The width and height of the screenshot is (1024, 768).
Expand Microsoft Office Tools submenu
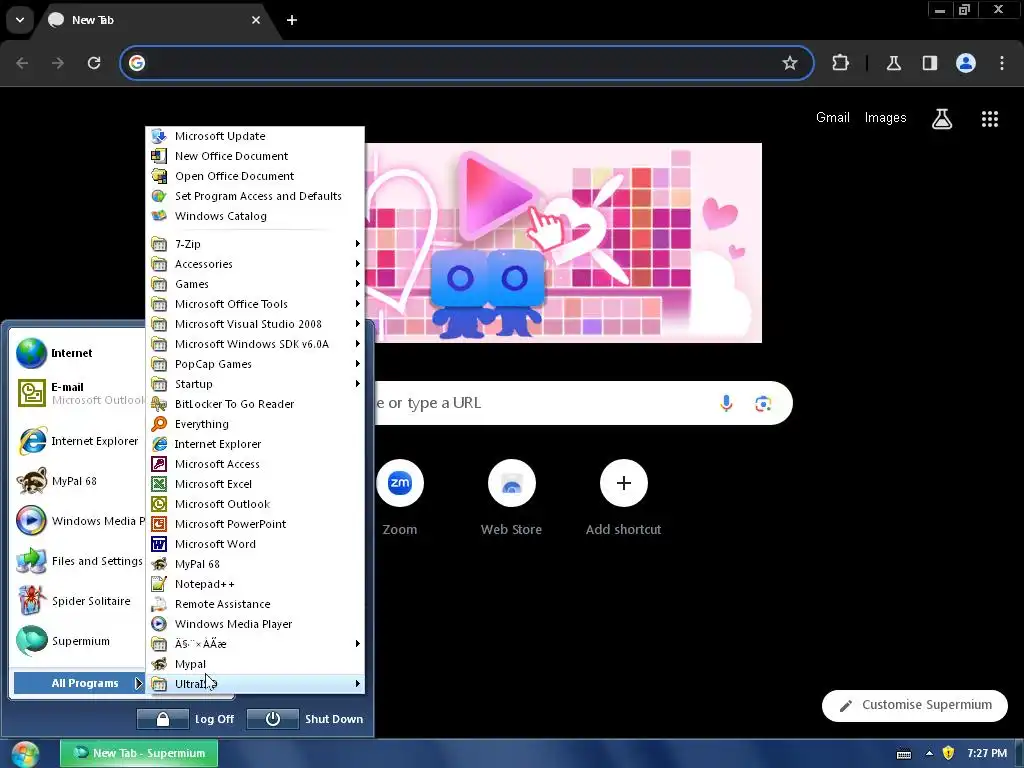[x=255, y=304]
